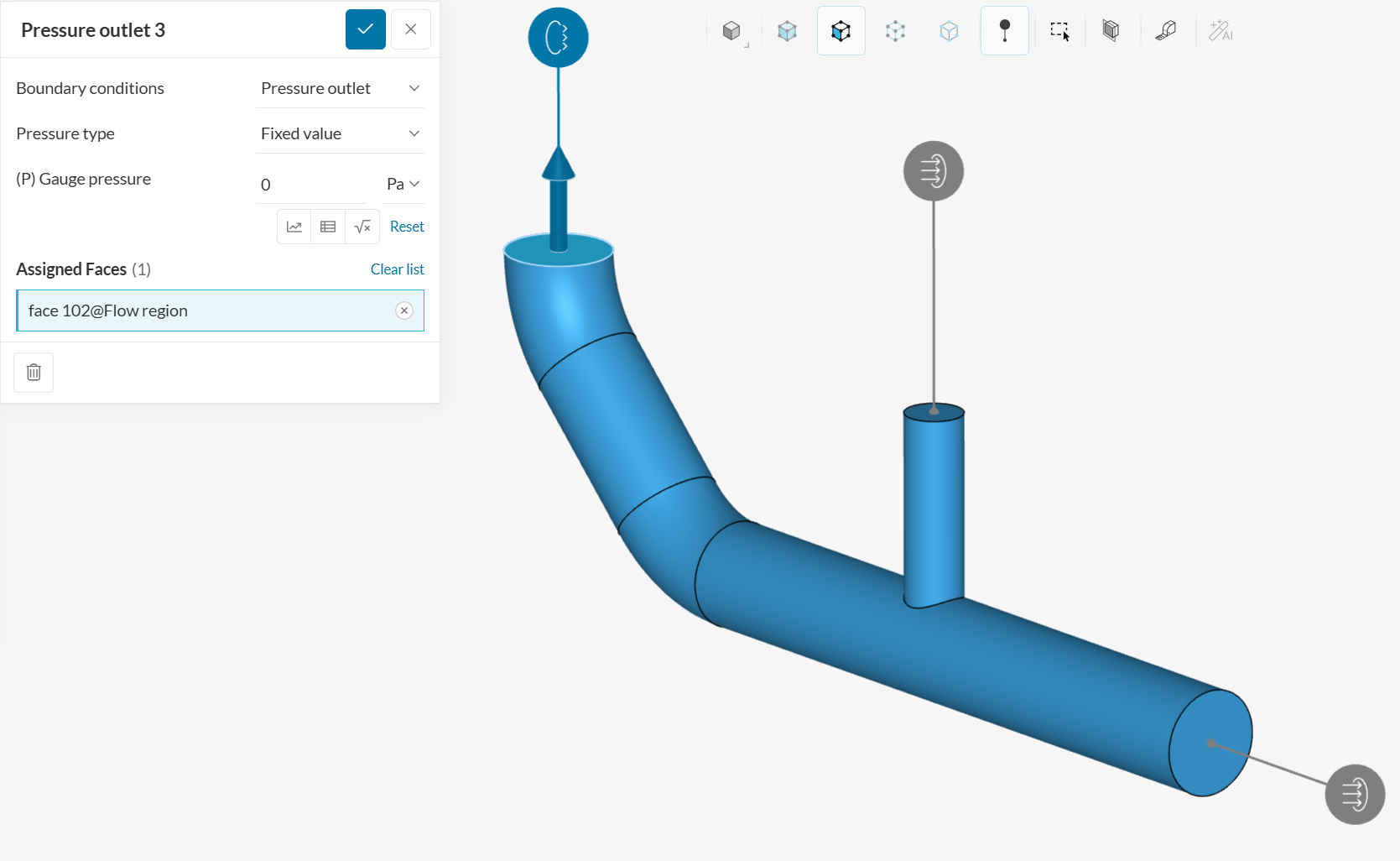The width and height of the screenshot is (1400, 861).
Task: Expand the Pressure type dropdown
Action: point(340,133)
